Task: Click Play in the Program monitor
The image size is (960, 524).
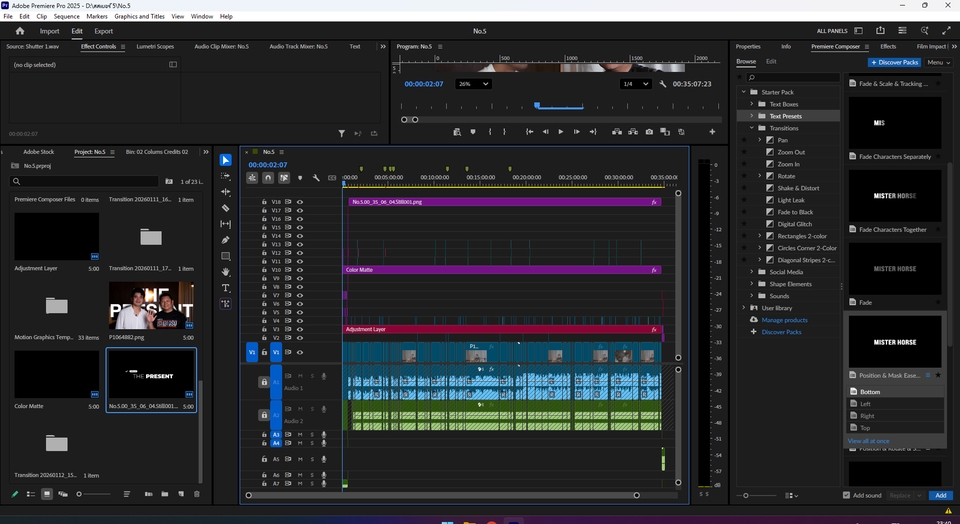Action: coord(561,132)
